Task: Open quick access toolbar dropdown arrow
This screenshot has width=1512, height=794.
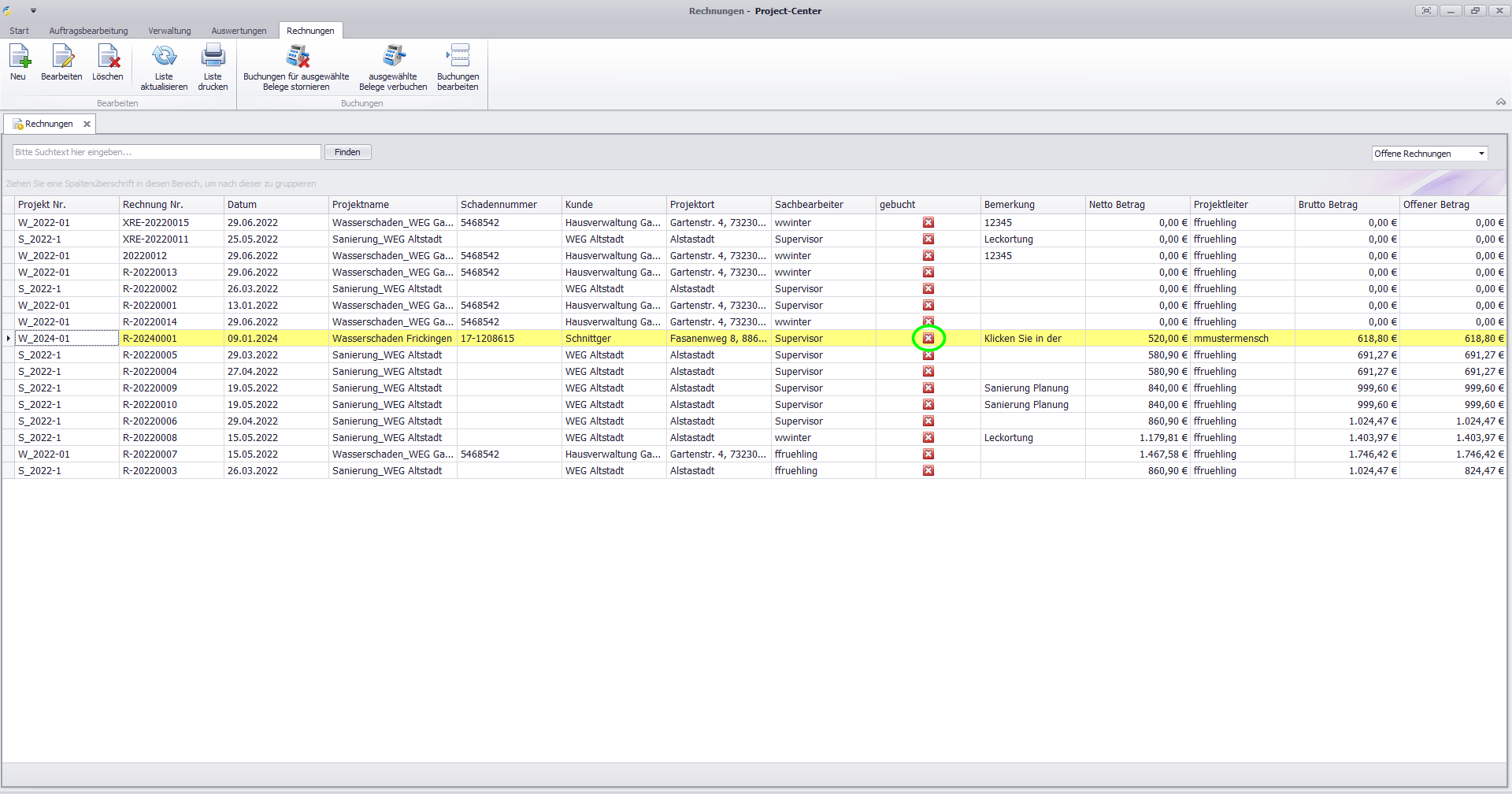Action: click(33, 11)
